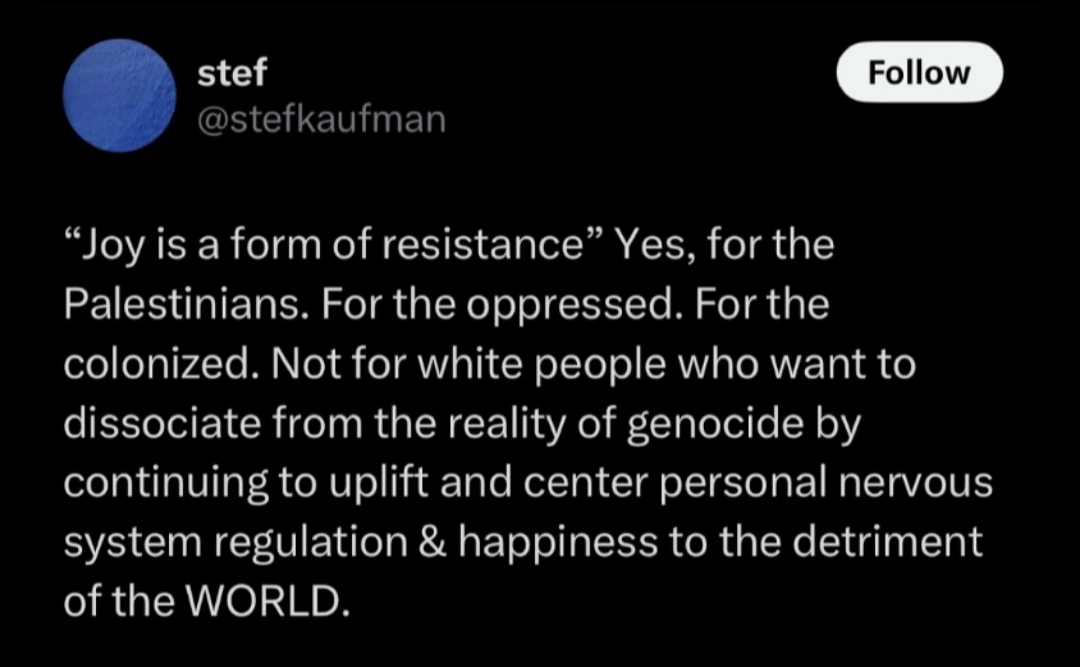The image size is (1080, 667).
Task: Click the quoted phrase "Joy is a form of resistance"
Action: [335, 246]
